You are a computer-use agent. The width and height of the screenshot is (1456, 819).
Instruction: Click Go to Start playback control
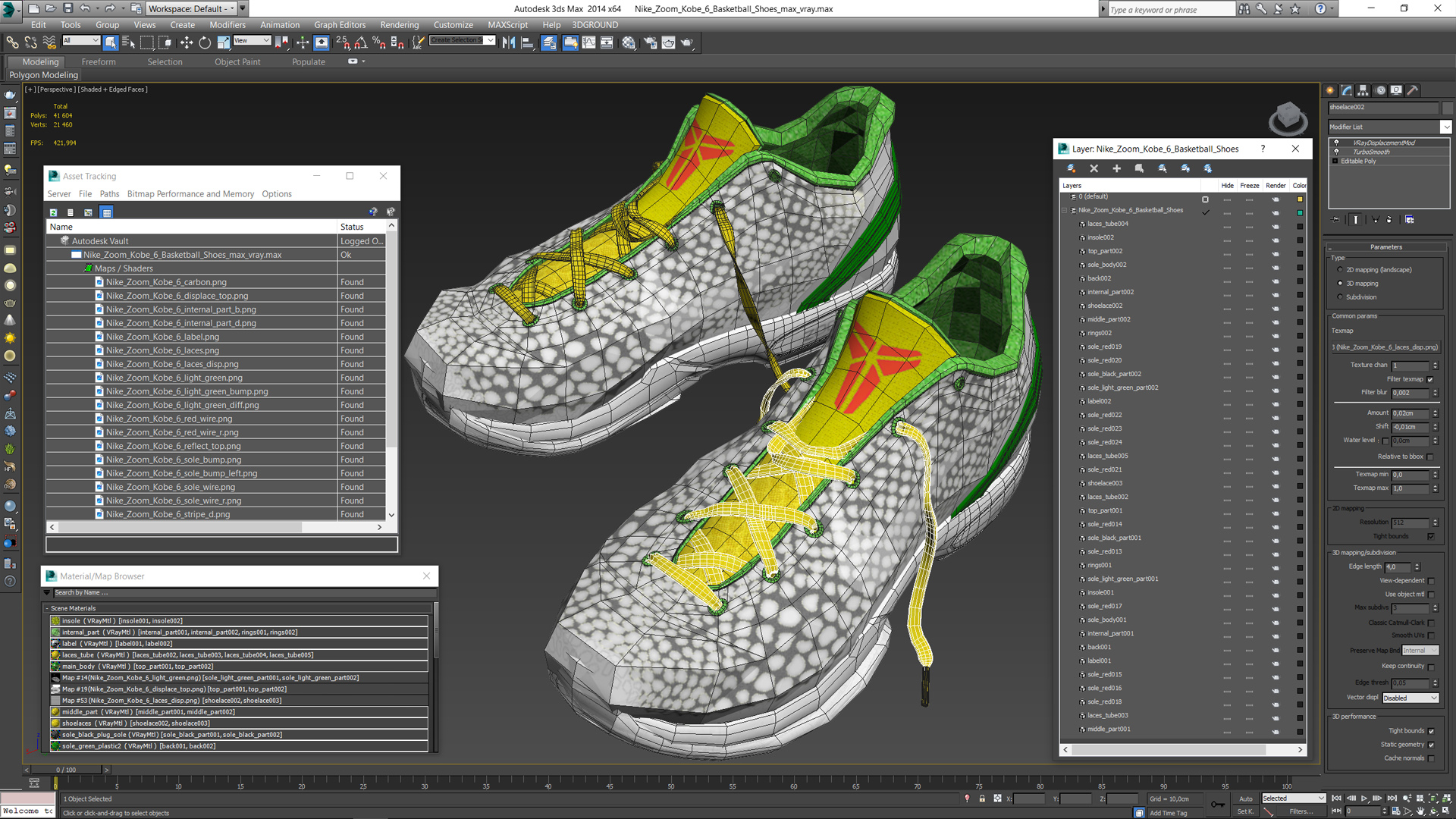click(1336, 799)
